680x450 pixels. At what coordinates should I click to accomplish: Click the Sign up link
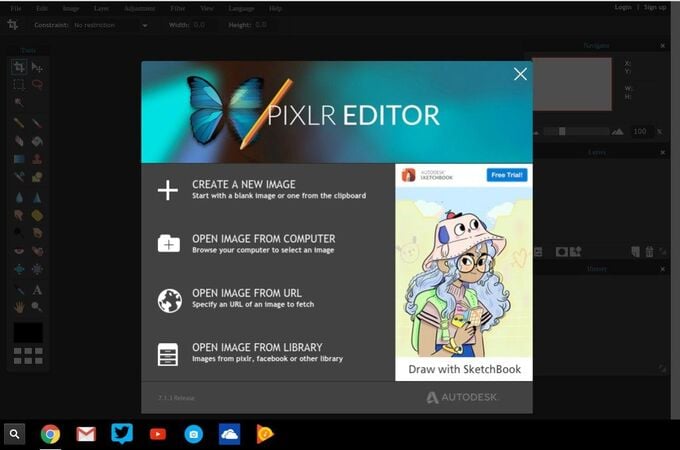(x=654, y=7)
